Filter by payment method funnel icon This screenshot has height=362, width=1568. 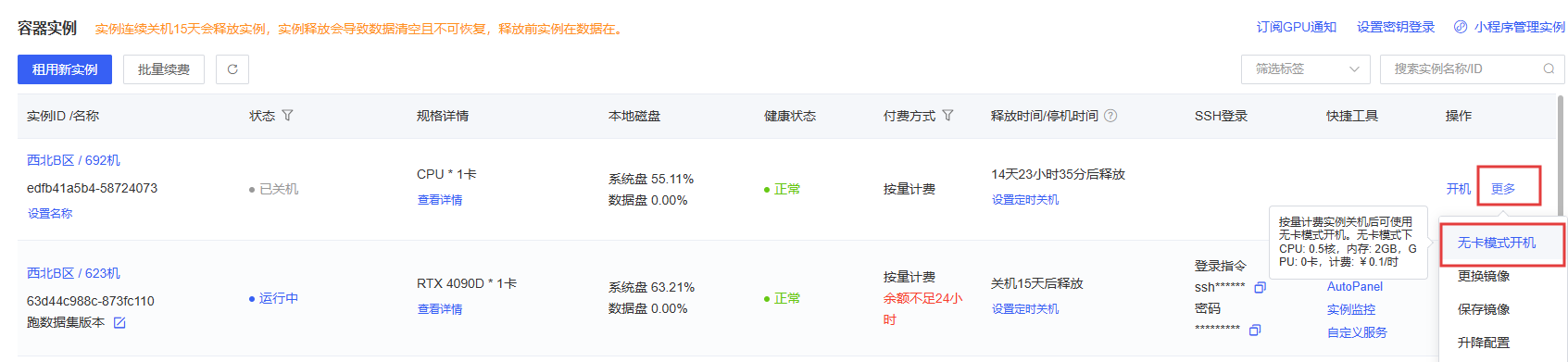[x=947, y=116]
